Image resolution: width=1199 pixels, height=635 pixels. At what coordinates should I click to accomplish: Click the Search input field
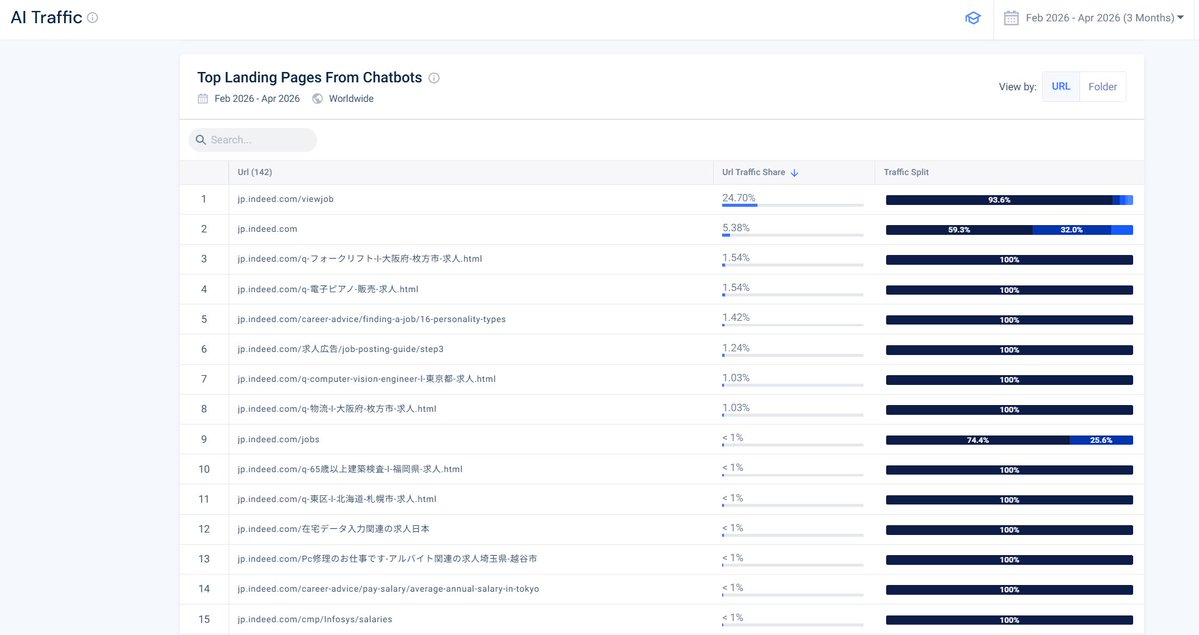click(252, 140)
